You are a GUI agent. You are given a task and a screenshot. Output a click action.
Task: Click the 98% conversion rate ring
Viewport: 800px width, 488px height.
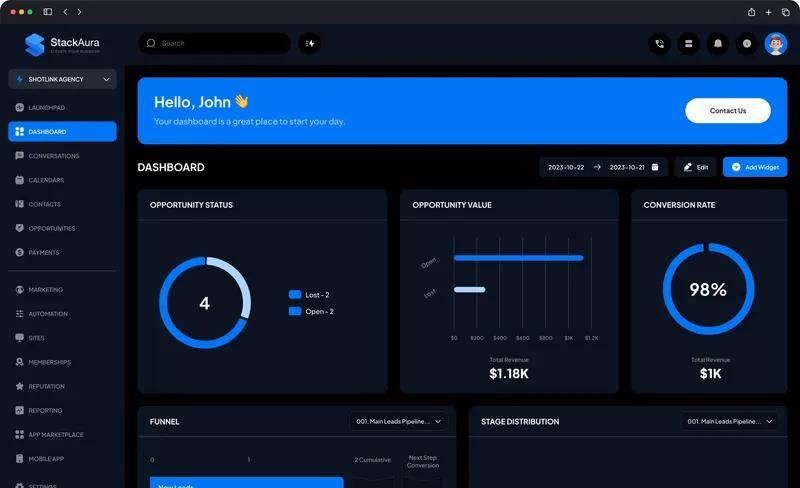(x=708, y=289)
